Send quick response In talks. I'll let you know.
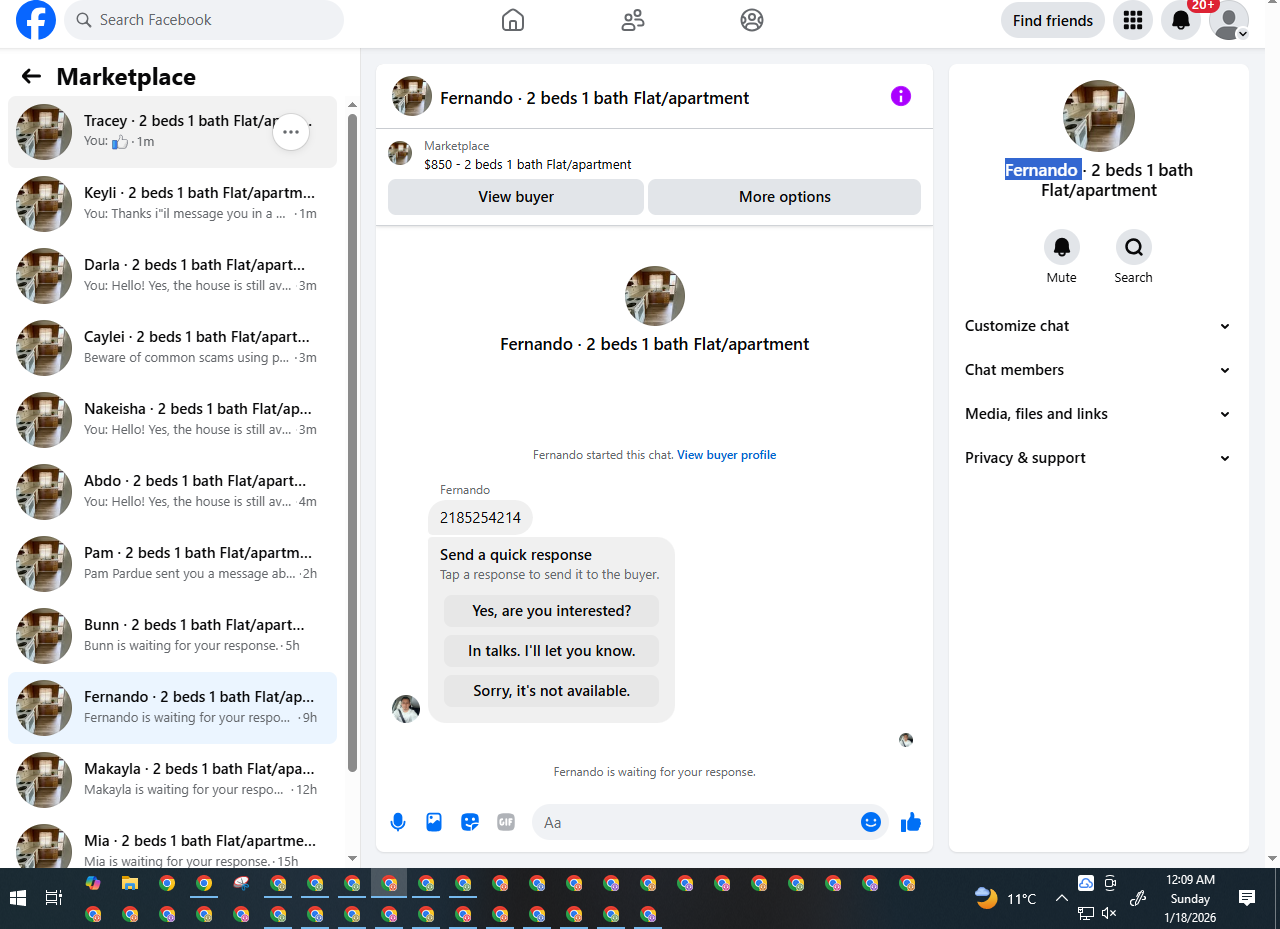The image size is (1280, 929). pyautogui.click(x=552, y=651)
